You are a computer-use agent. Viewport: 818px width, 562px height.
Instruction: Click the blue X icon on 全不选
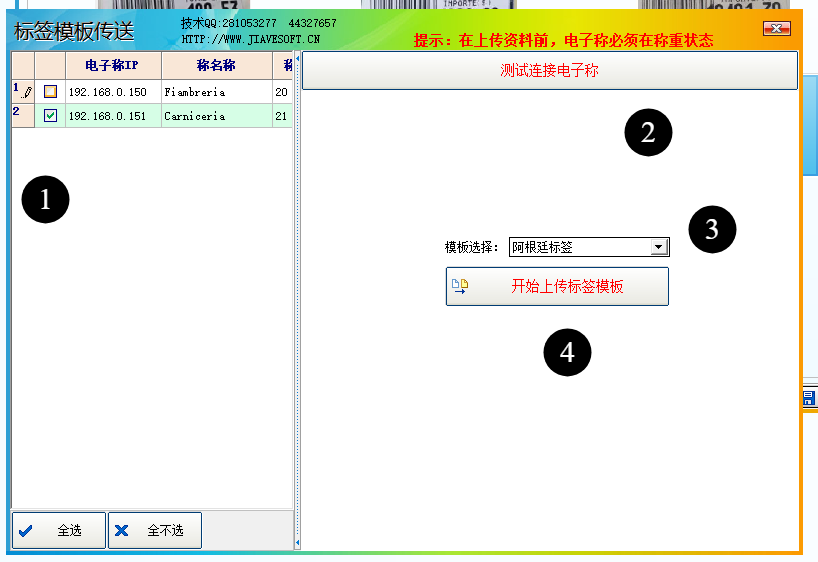[x=122, y=531]
